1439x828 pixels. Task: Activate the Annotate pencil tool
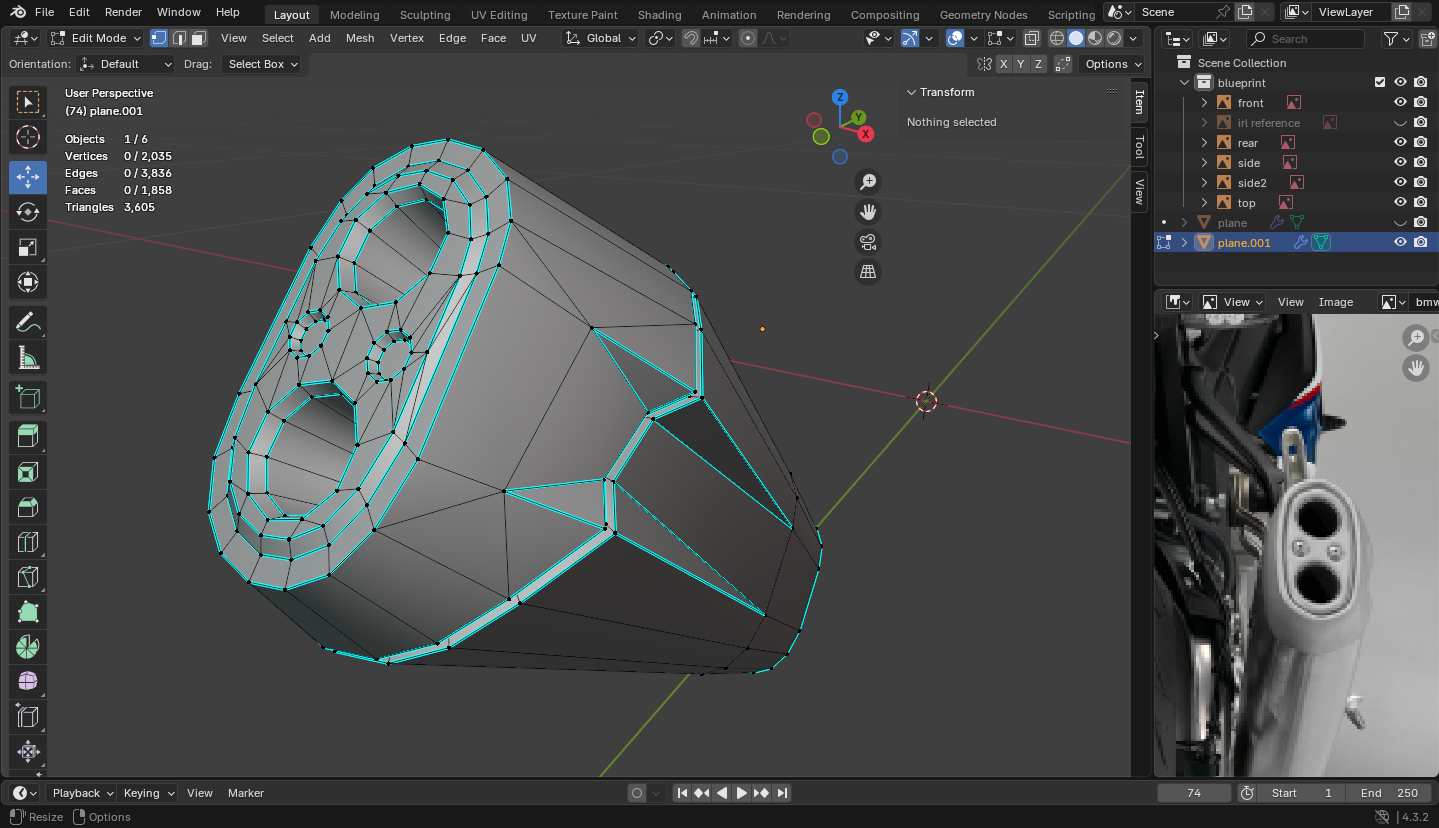pyautogui.click(x=28, y=322)
